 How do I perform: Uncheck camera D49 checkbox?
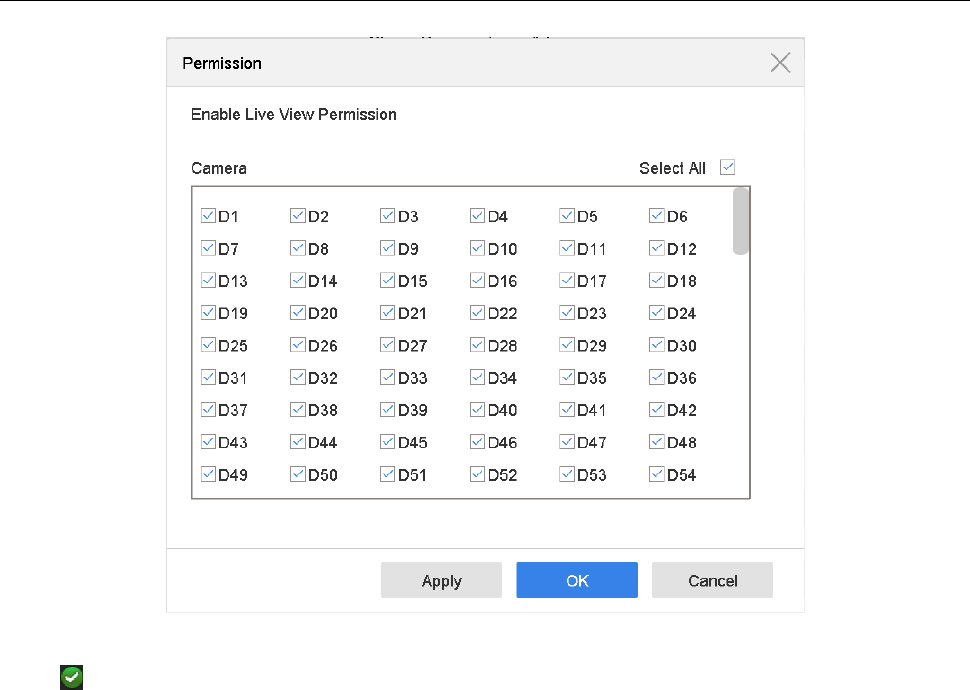pyautogui.click(x=208, y=475)
